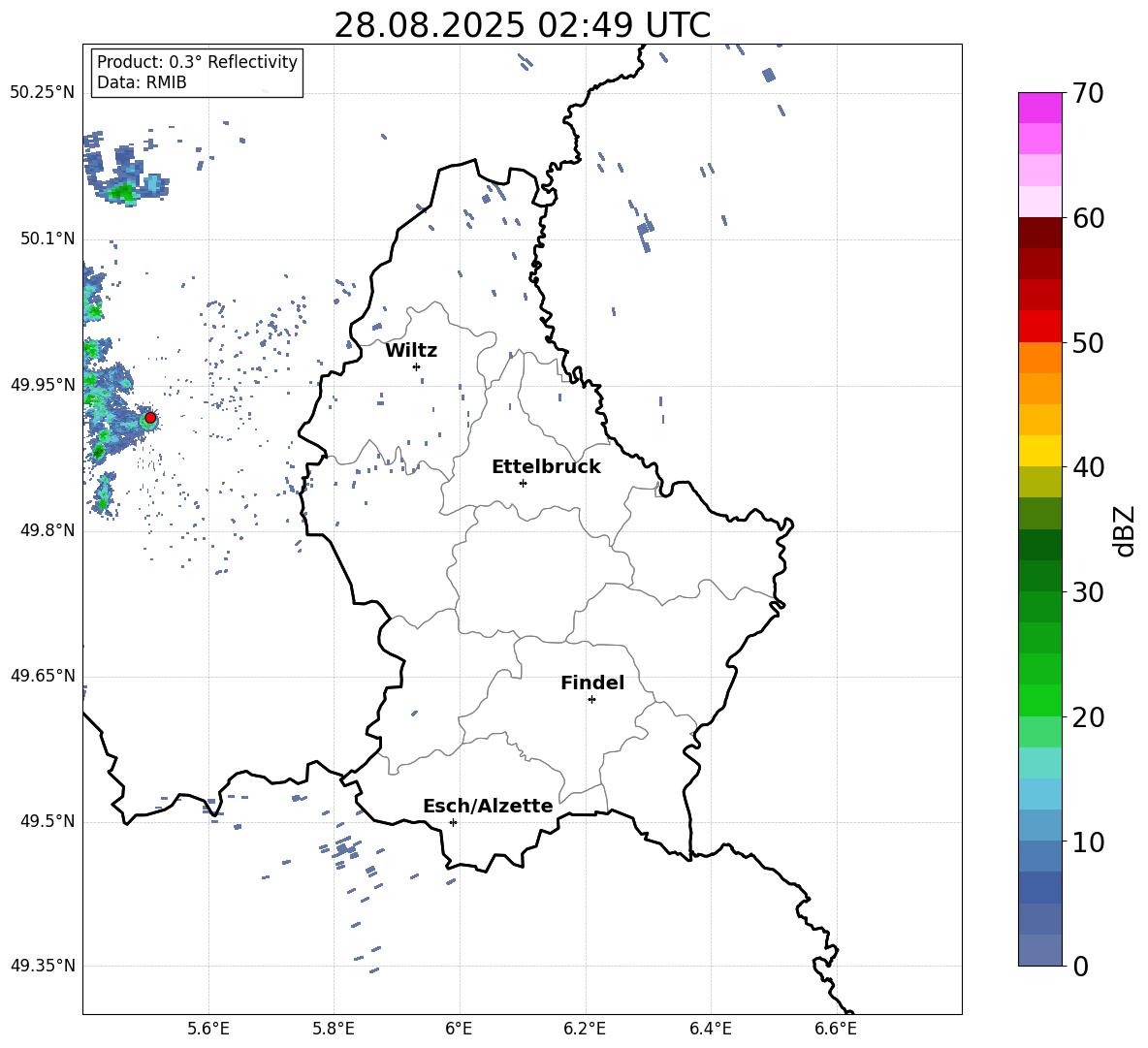1148x1048 pixels.
Task: Click the dBZ colorbar axis label
Action: (x=1125, y=530)
